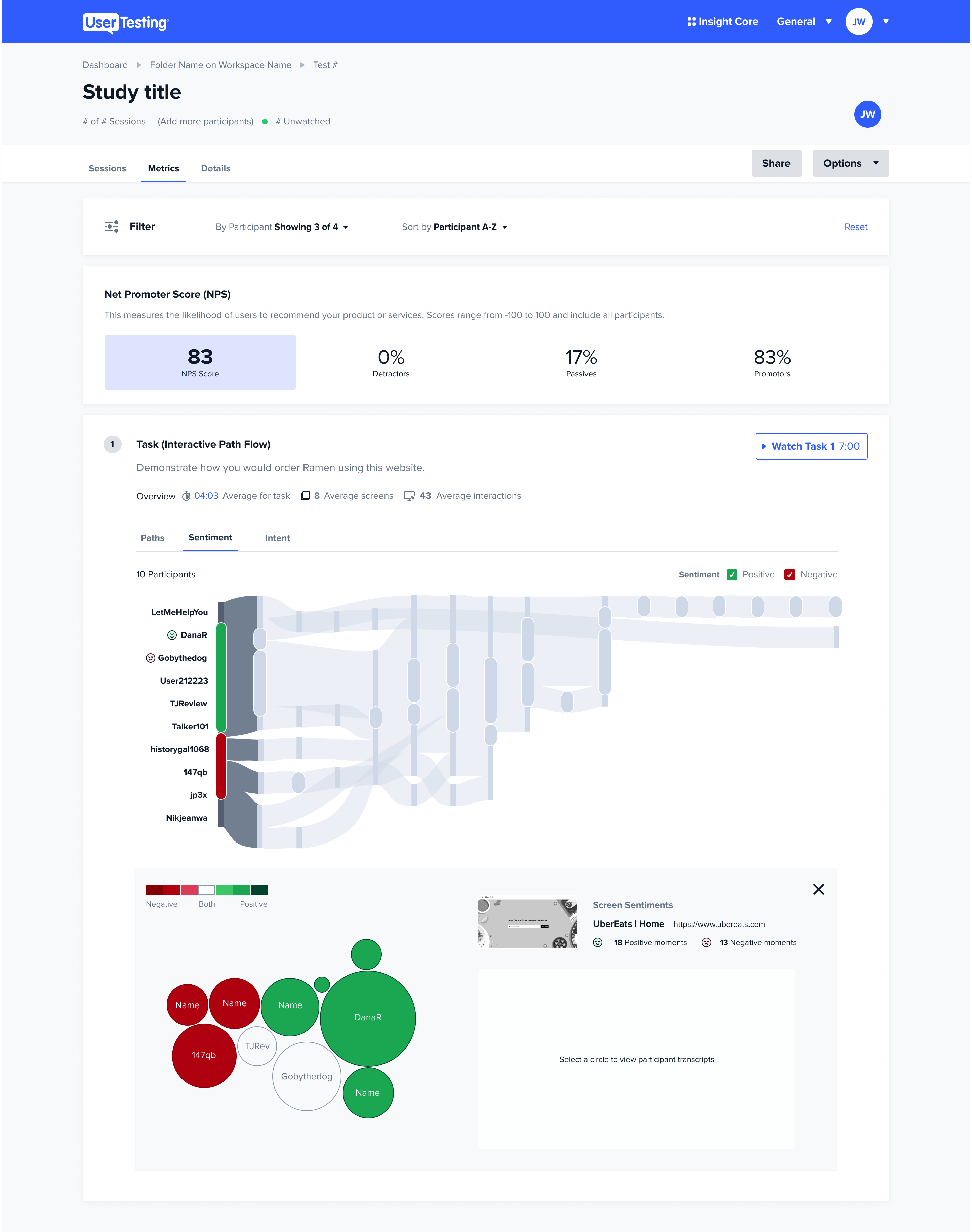Select the TJRev bubble

(257, 1046)
